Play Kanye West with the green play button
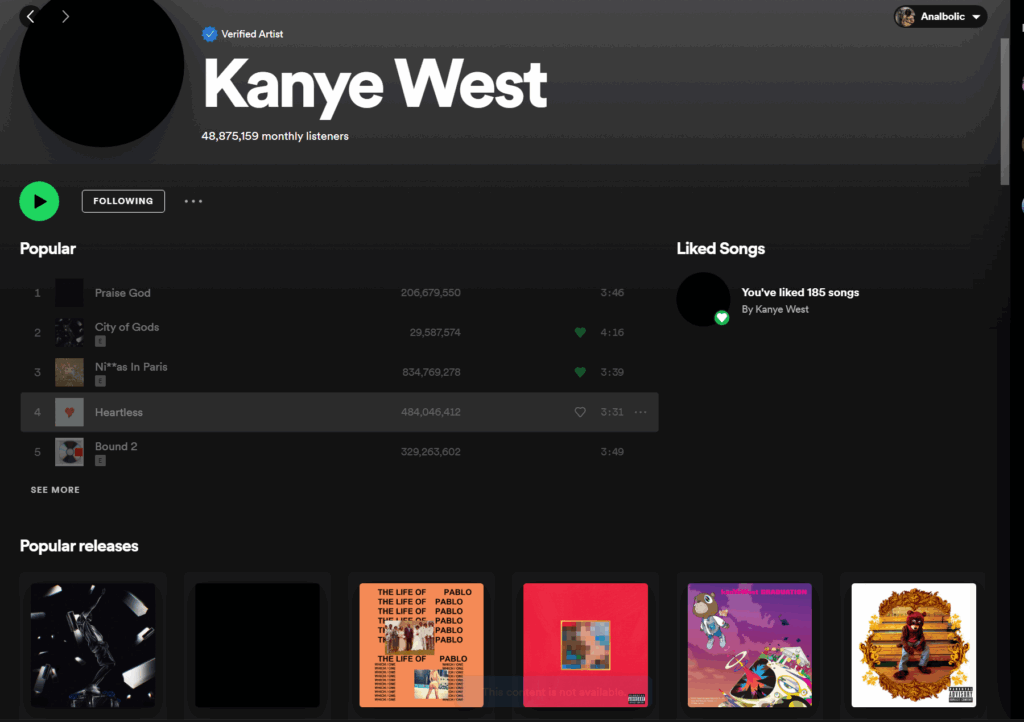 (x=39, y=201)
